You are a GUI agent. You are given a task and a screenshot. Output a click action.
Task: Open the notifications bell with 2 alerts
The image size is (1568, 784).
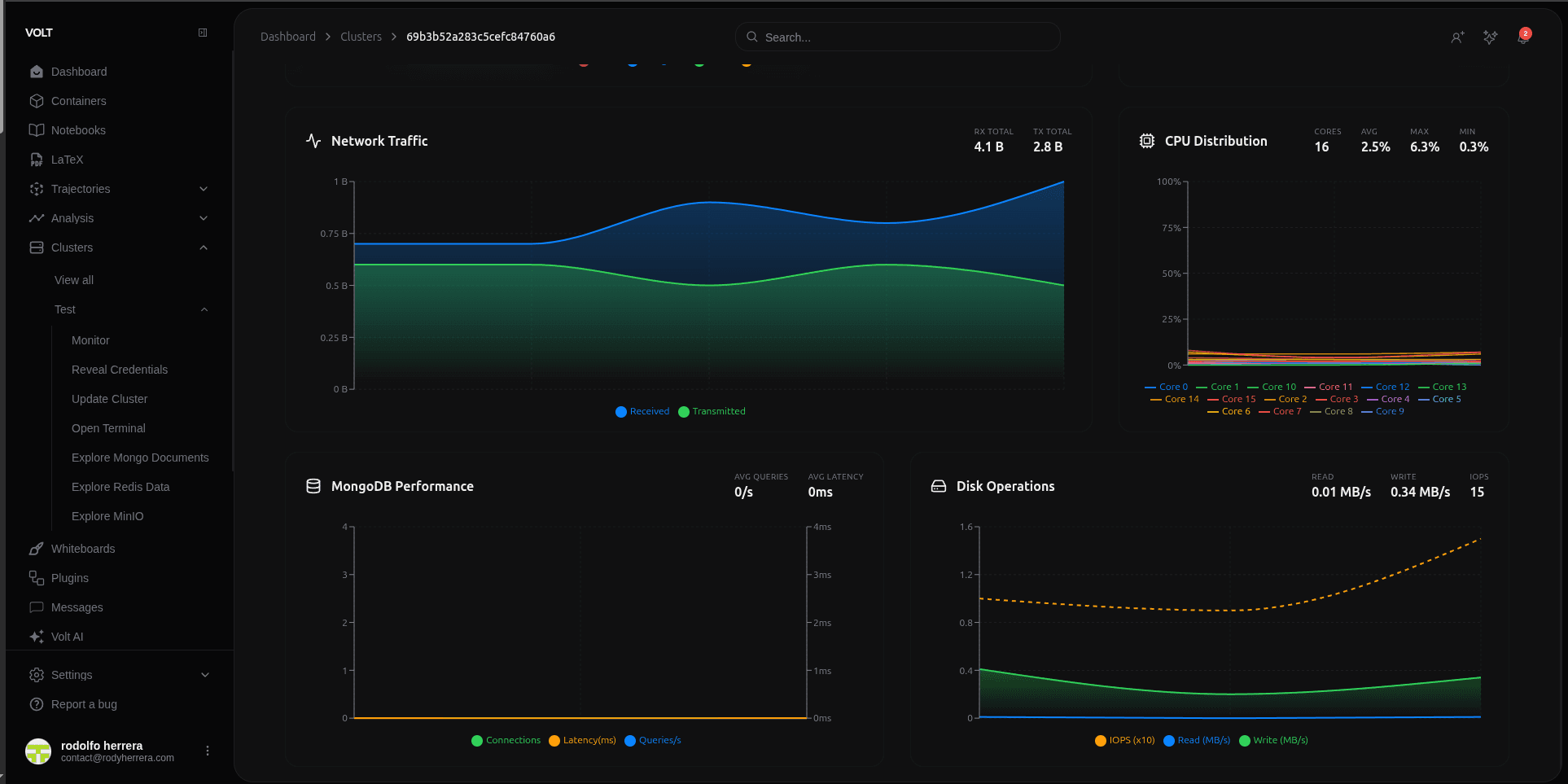click(x=1522, y=37)
